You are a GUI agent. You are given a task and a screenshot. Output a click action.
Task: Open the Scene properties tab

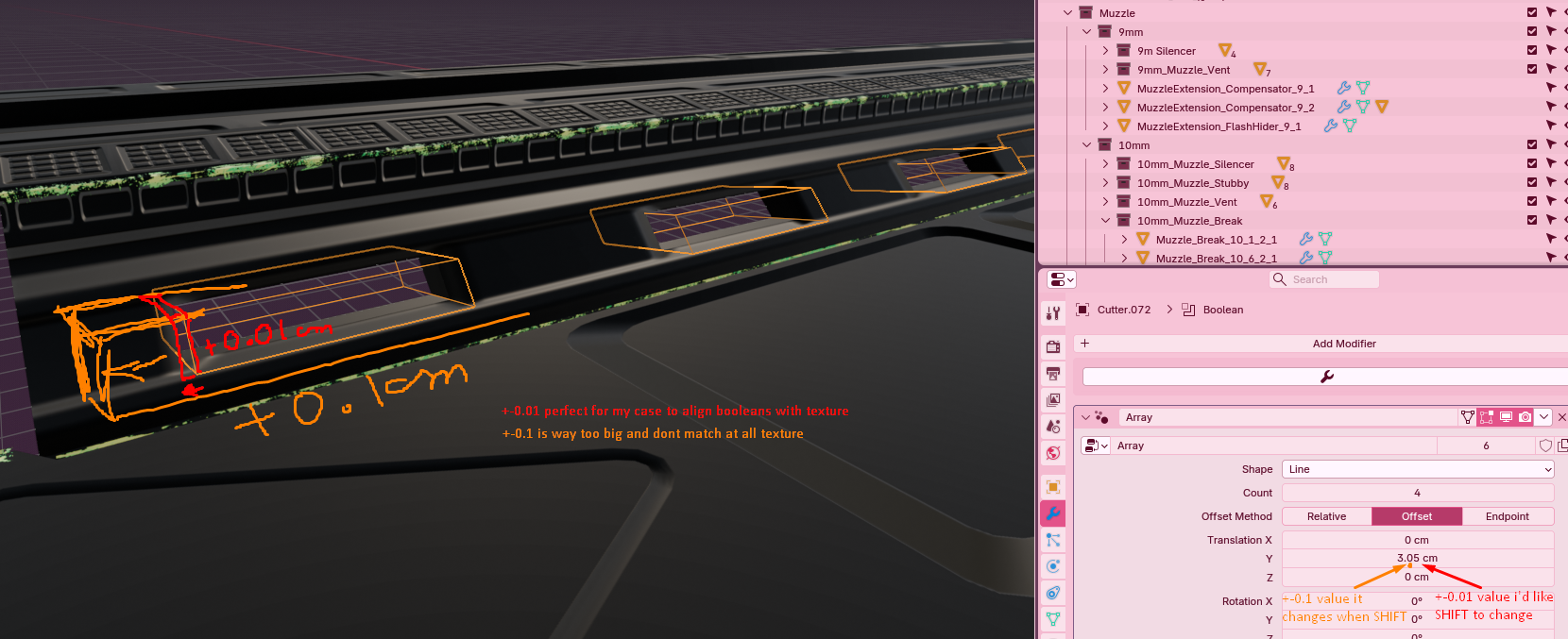[1053, 427]
